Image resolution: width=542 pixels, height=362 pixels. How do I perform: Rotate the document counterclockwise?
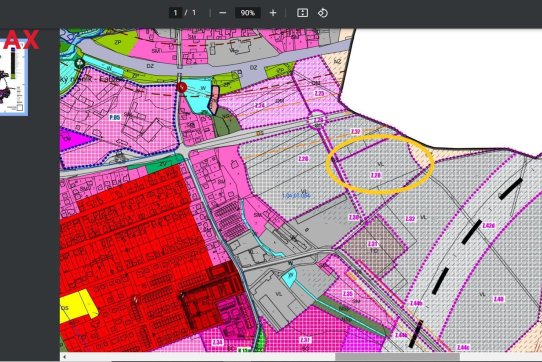tap(323, 13)
